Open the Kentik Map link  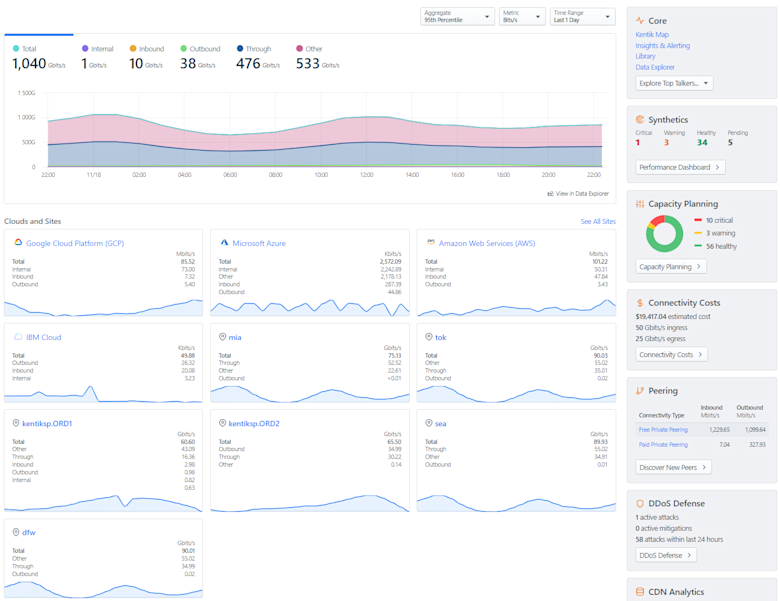652,34
